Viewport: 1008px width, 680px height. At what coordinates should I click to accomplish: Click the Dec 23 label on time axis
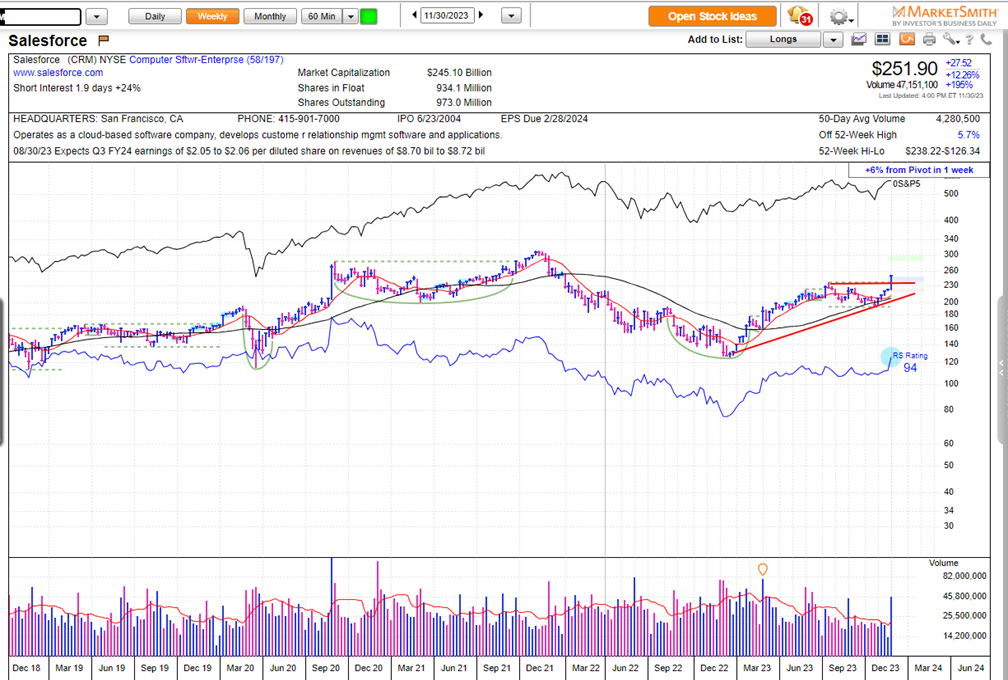(885, 668)
